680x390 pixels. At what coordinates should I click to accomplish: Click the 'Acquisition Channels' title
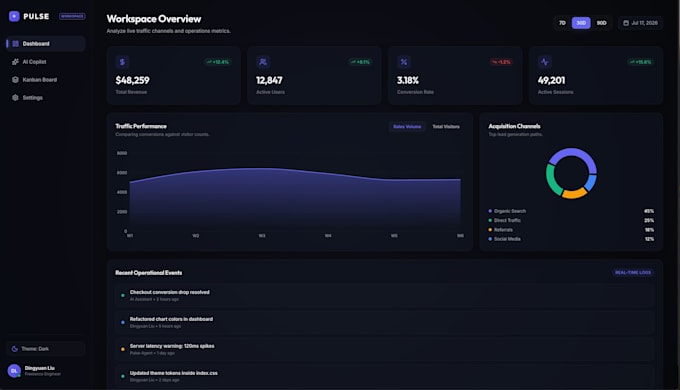pyautogui.click(x=514, y=126)
